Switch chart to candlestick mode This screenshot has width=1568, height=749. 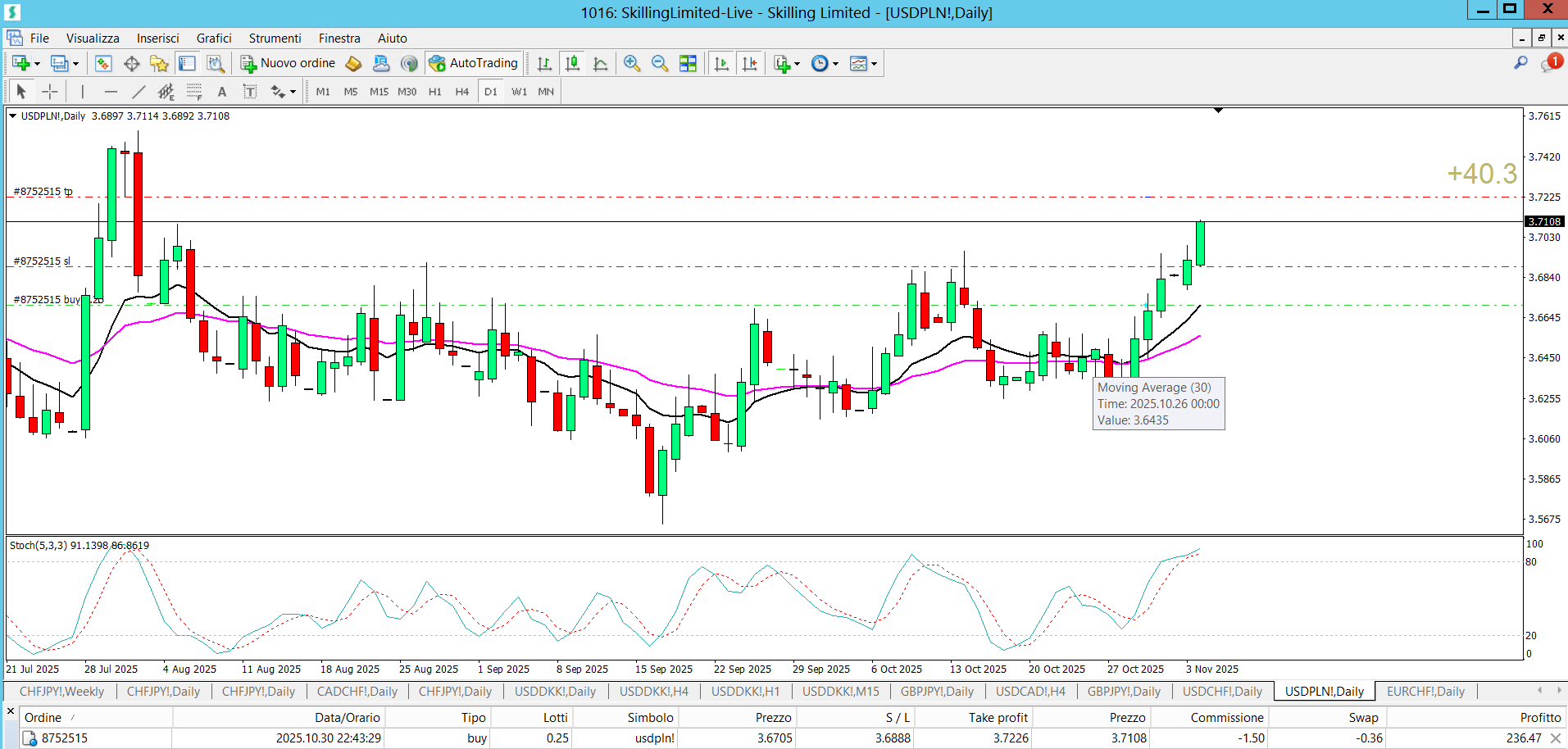[572, 63]
